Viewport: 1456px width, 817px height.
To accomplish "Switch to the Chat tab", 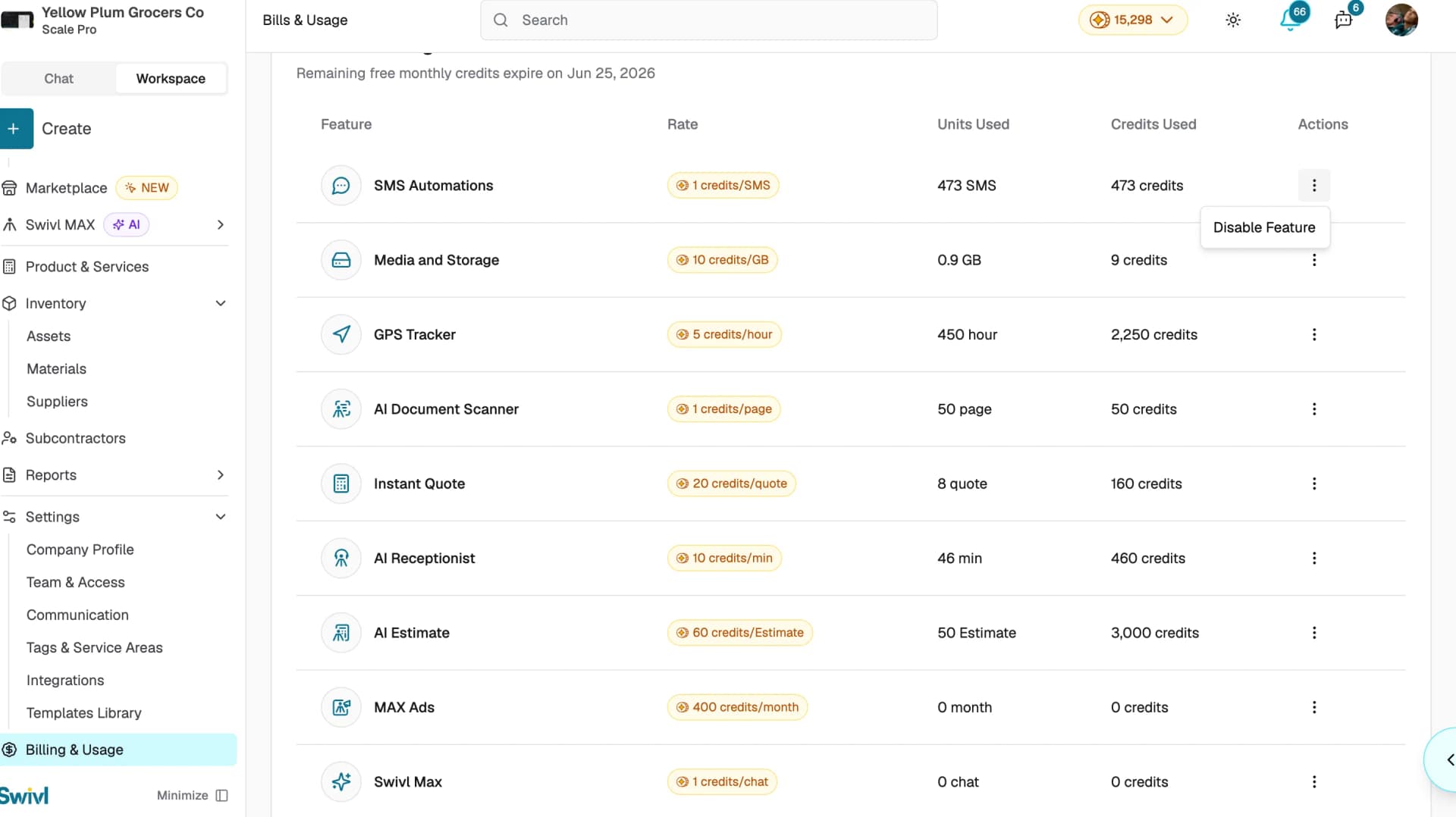I will point(58,79).
